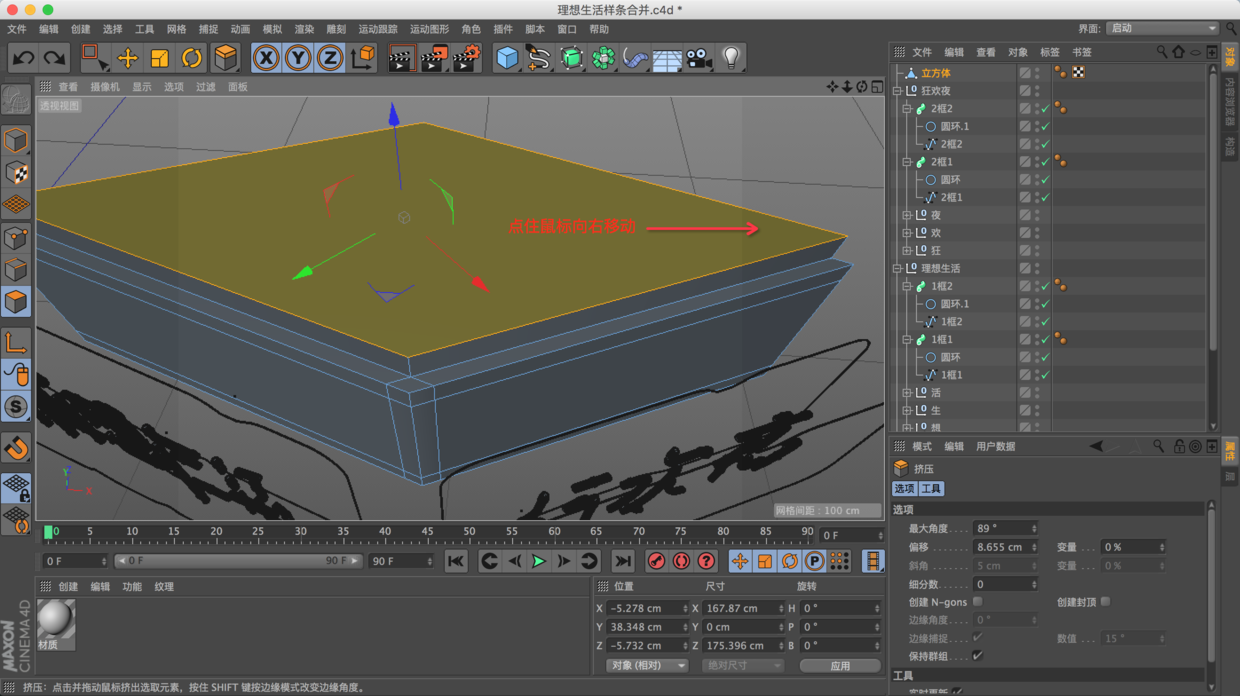Screen dimensions: 1240x696
Task: Click the green generator subdivision icon
Action: 571,58
